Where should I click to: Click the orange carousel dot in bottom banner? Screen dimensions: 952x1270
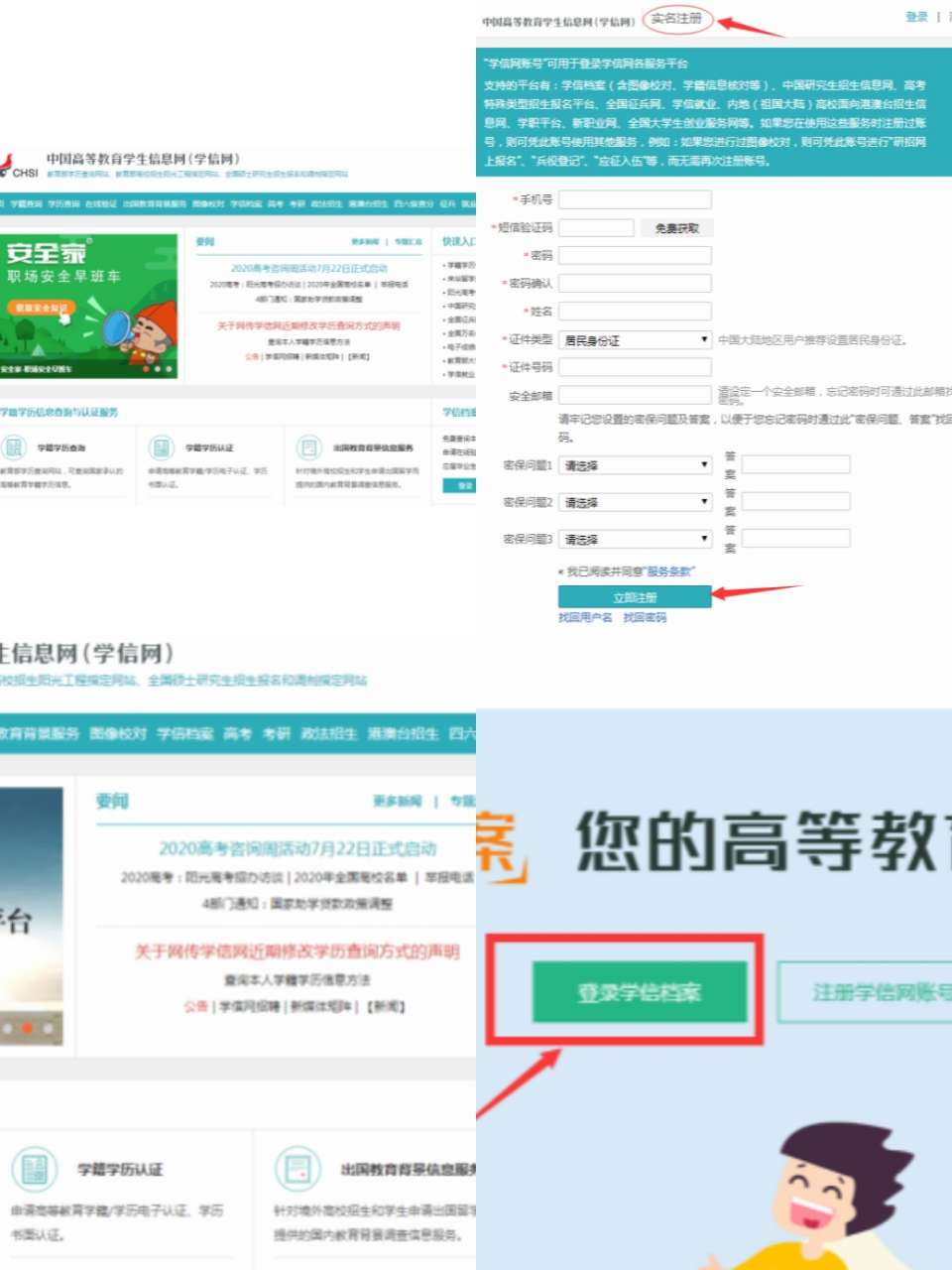click(x=28, y=1028)
